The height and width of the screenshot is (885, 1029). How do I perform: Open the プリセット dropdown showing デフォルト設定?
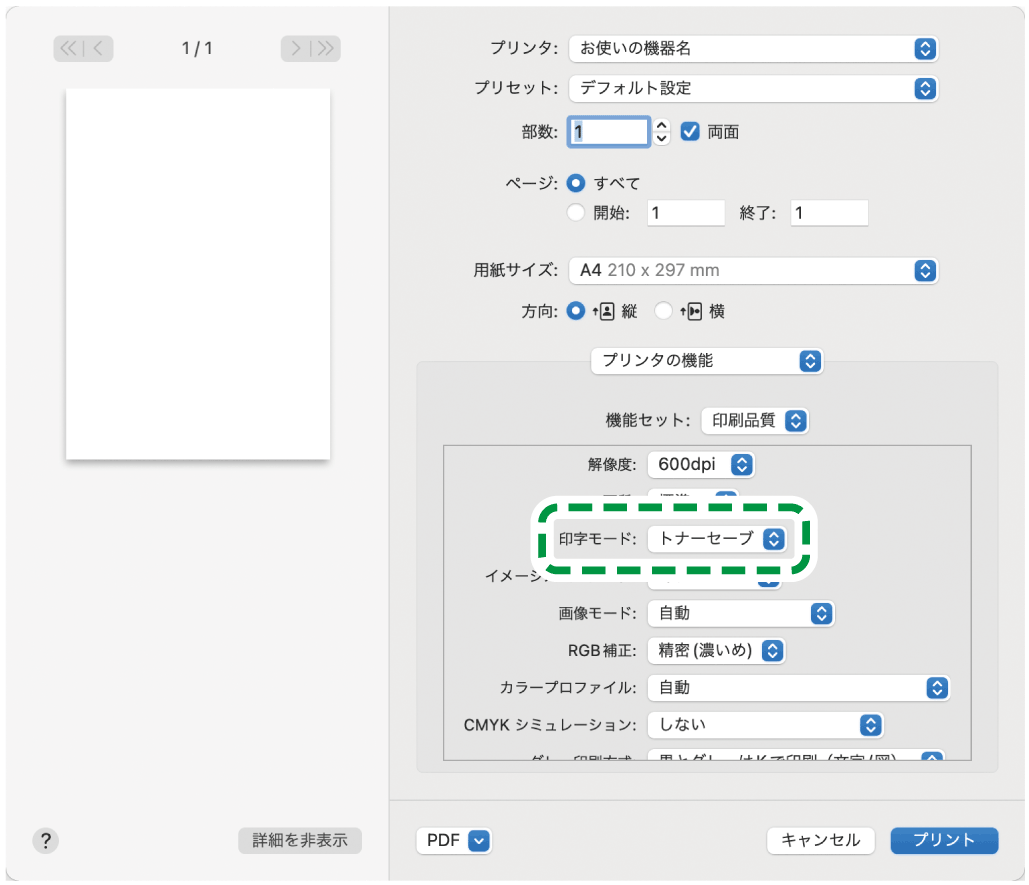pos(753,88)
